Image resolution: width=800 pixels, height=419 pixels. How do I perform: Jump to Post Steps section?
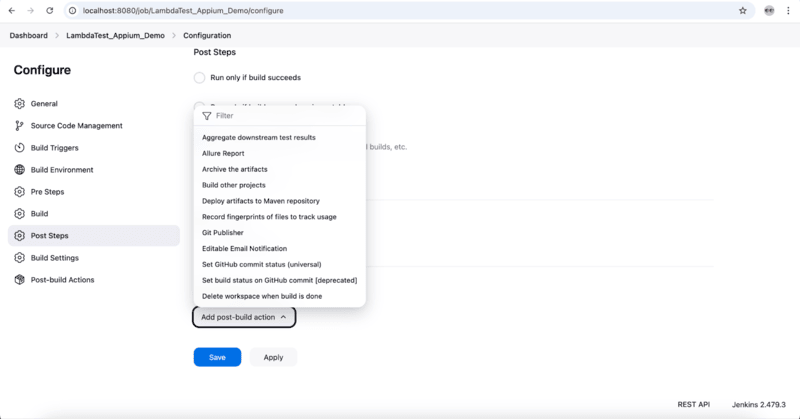point(94,236)
